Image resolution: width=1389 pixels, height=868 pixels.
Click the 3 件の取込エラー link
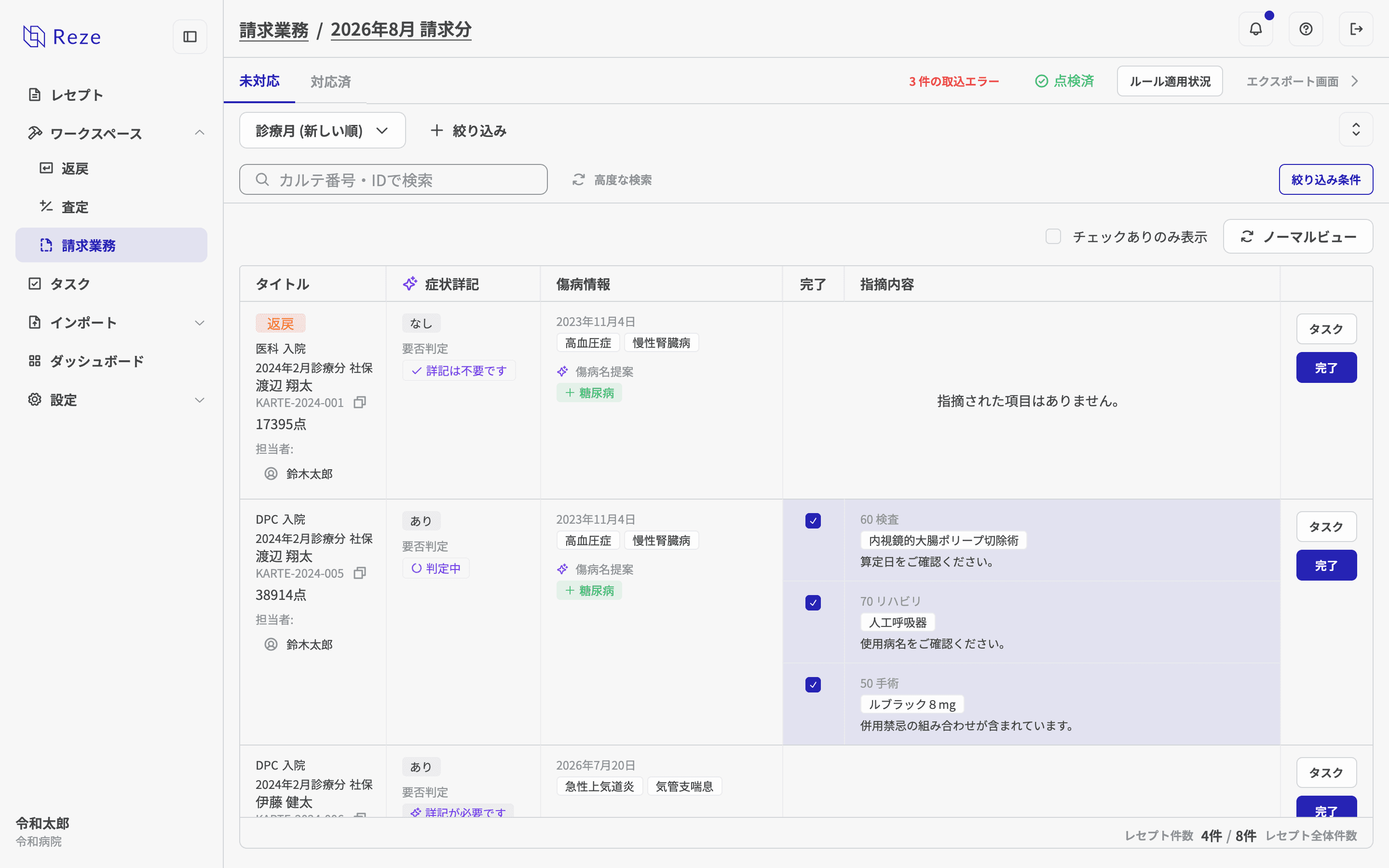click(954, 81)
